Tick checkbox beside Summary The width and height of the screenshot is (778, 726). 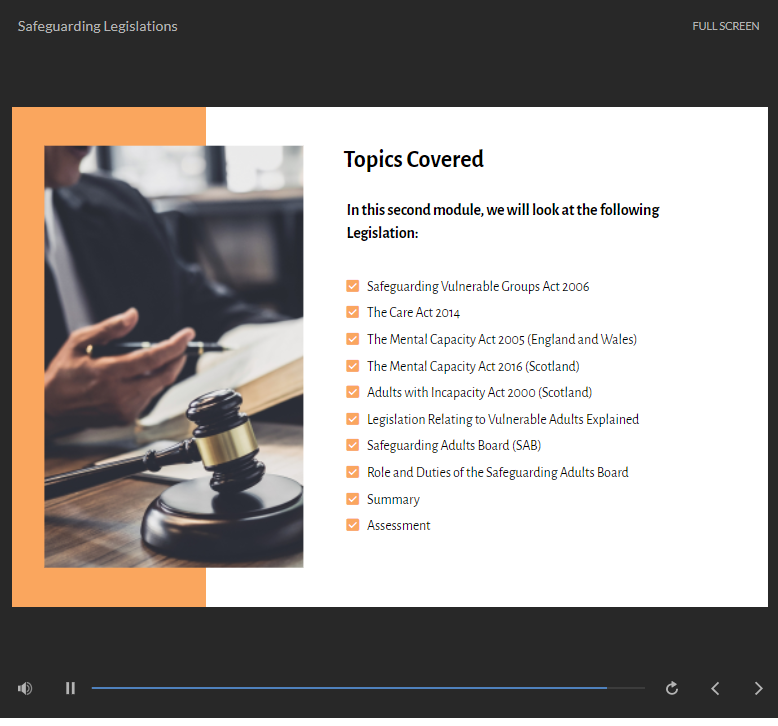352,499
